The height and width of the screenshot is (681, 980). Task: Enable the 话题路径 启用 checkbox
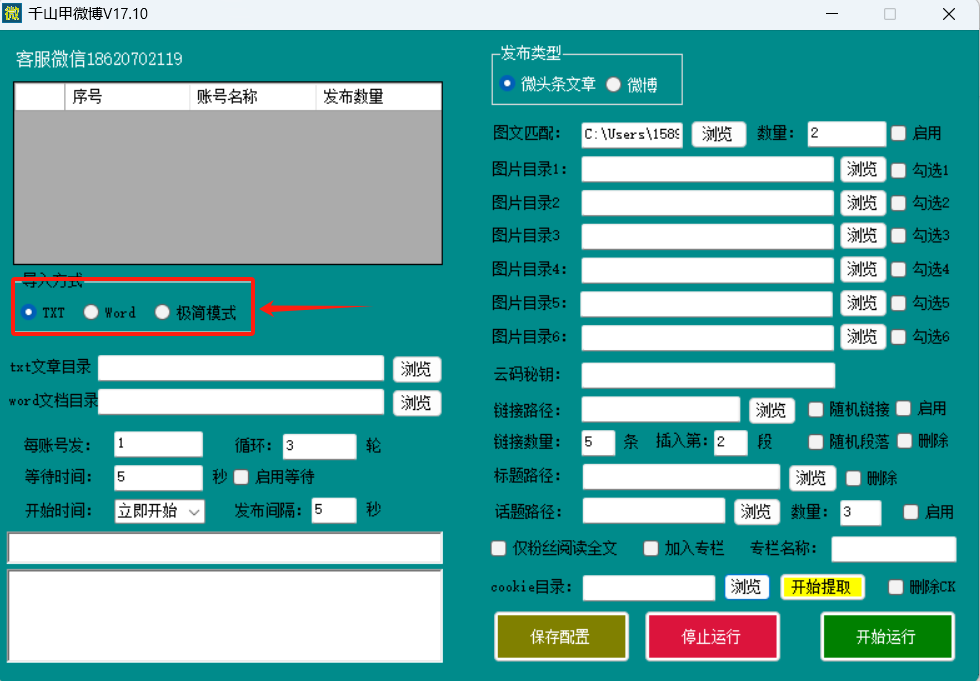[x=911, y=512]
